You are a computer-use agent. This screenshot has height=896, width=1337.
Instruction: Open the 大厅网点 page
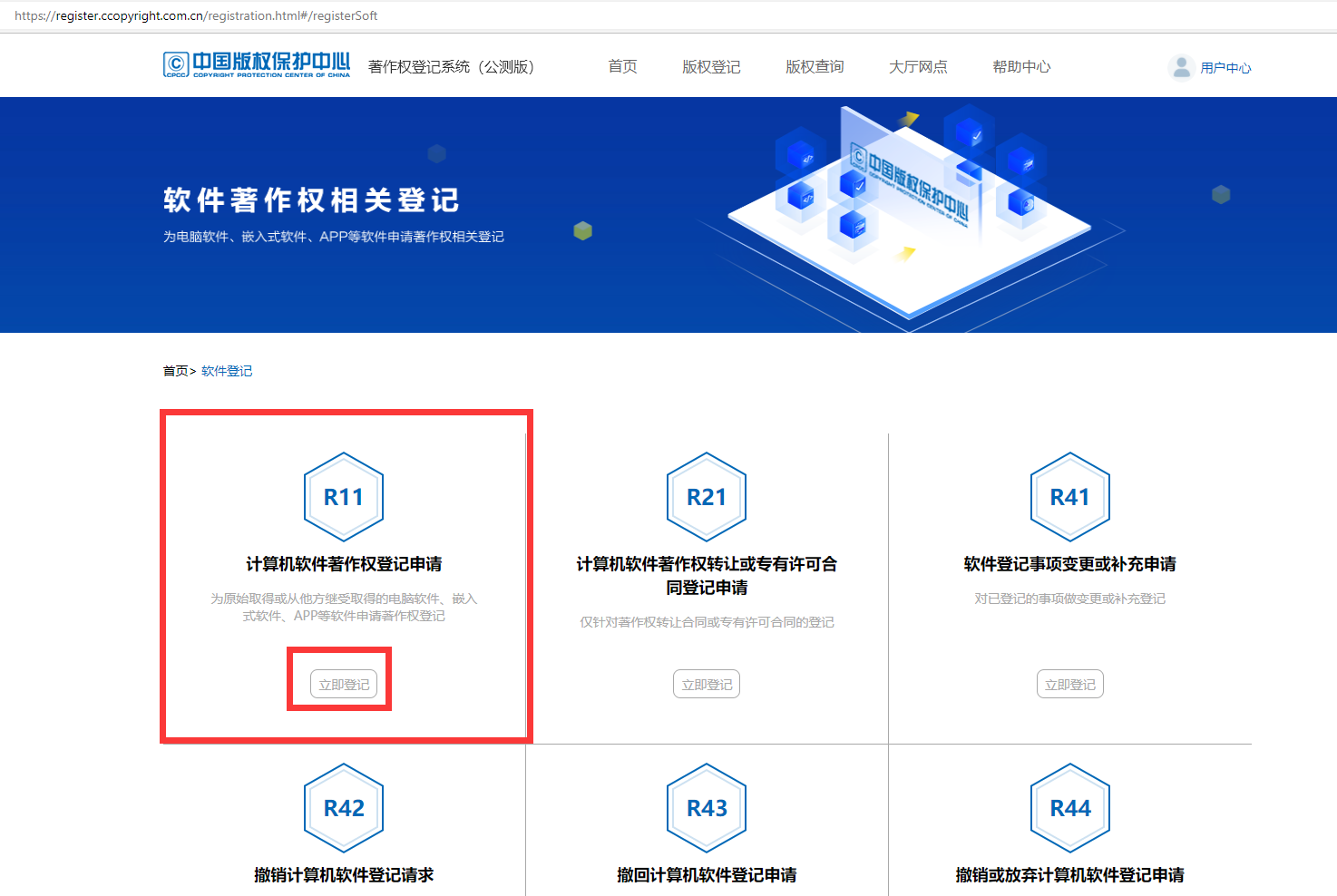pos(918,66)
